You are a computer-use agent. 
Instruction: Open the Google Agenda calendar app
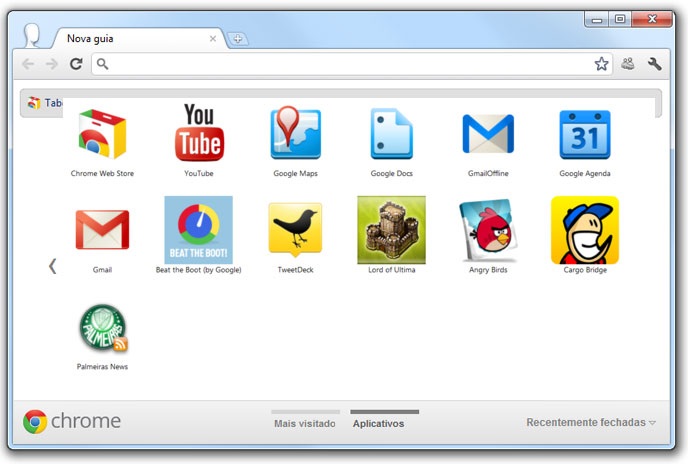coord(584,135)
